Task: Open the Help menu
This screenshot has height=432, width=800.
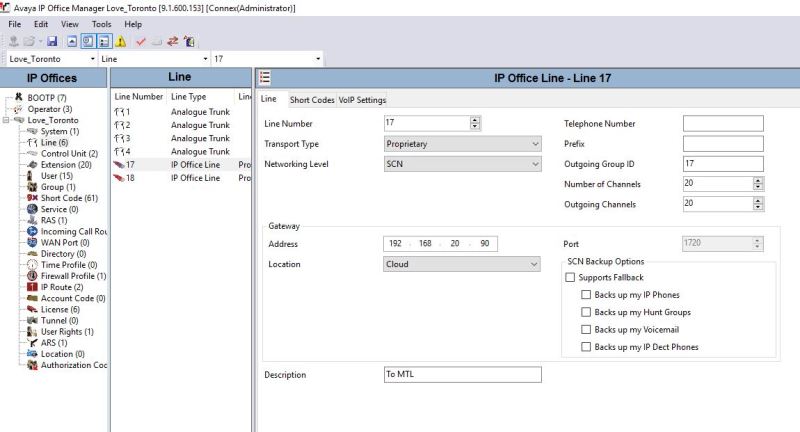Action: (x=133, y=24)
